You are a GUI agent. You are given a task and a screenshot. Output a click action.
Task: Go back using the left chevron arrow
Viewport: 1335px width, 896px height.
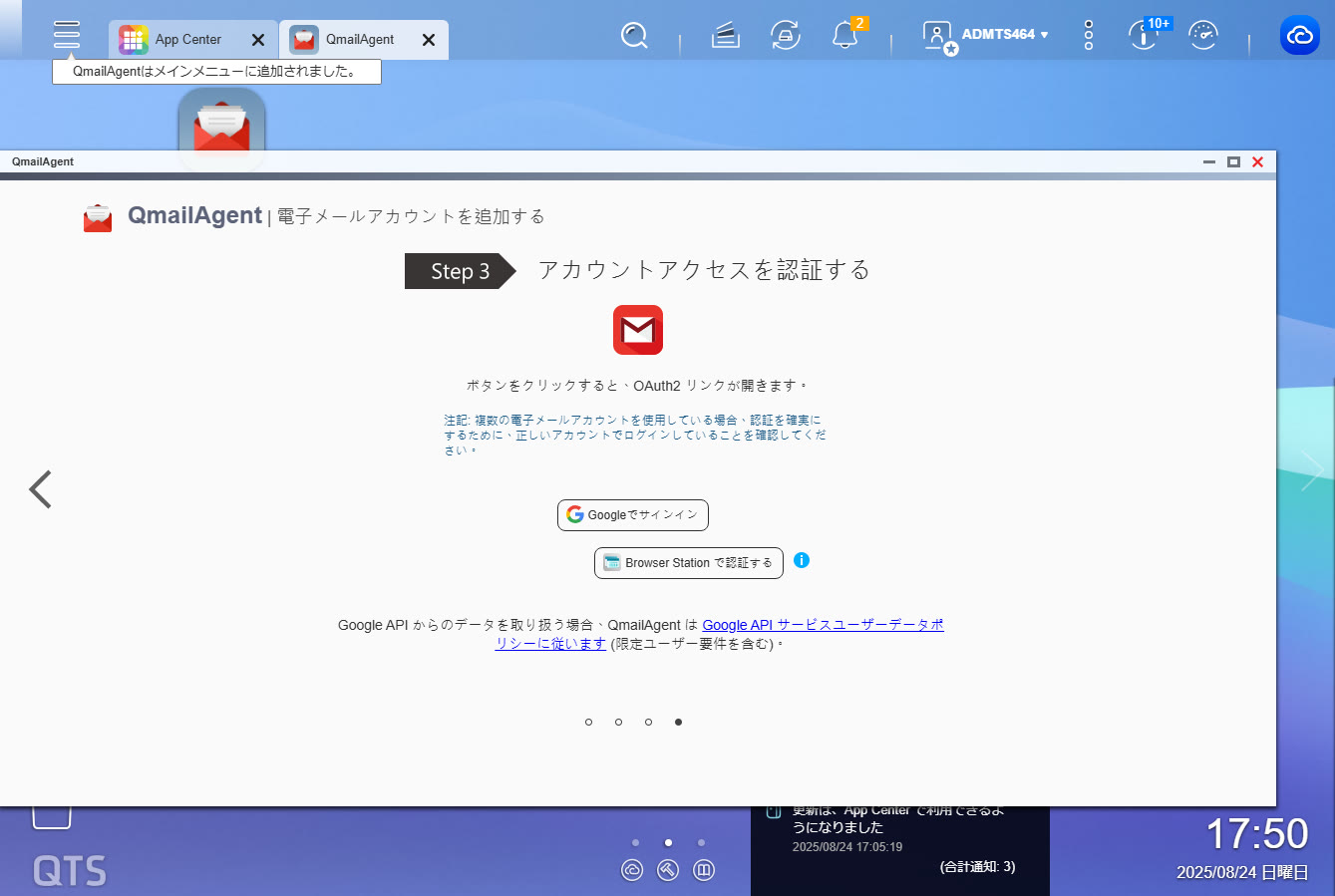pyautogui.click(x=40, y=489)
